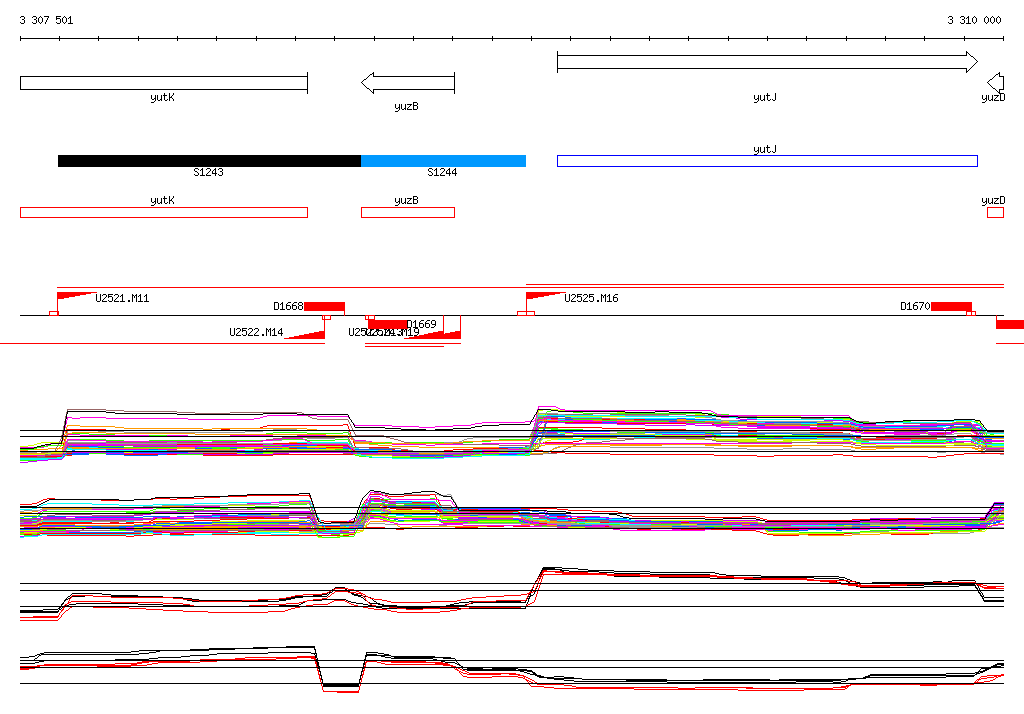
Task: Click the yutK label above the red box
Action: point(162,201)
